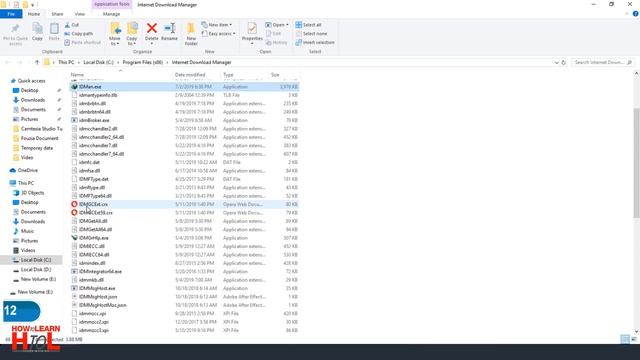This screenshot has width=640, height=360.
Task: Select the IDMMsgHost.json file
Action: pyautogui.click(x=184, y=297)
